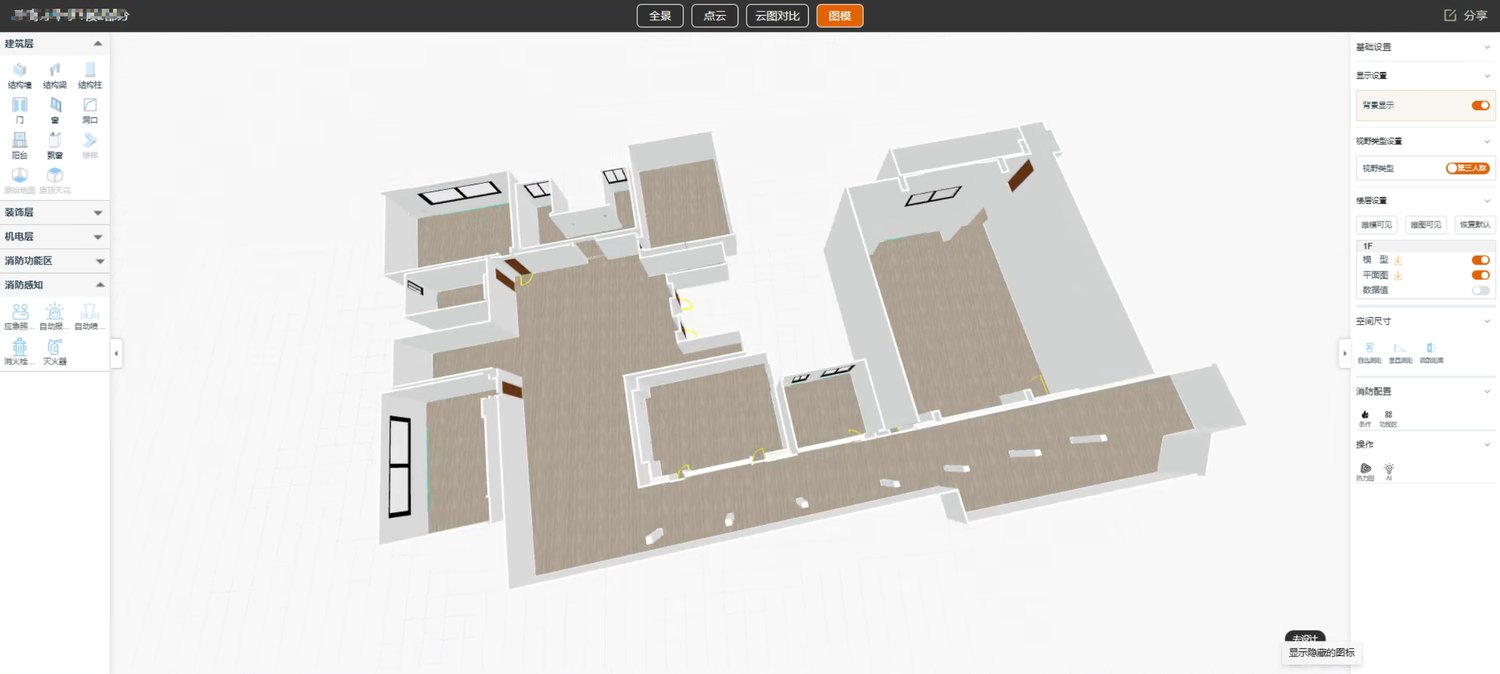Toggle 平面图 visibility for 1F
The image size is (1500, 674).
point(1480,275)
